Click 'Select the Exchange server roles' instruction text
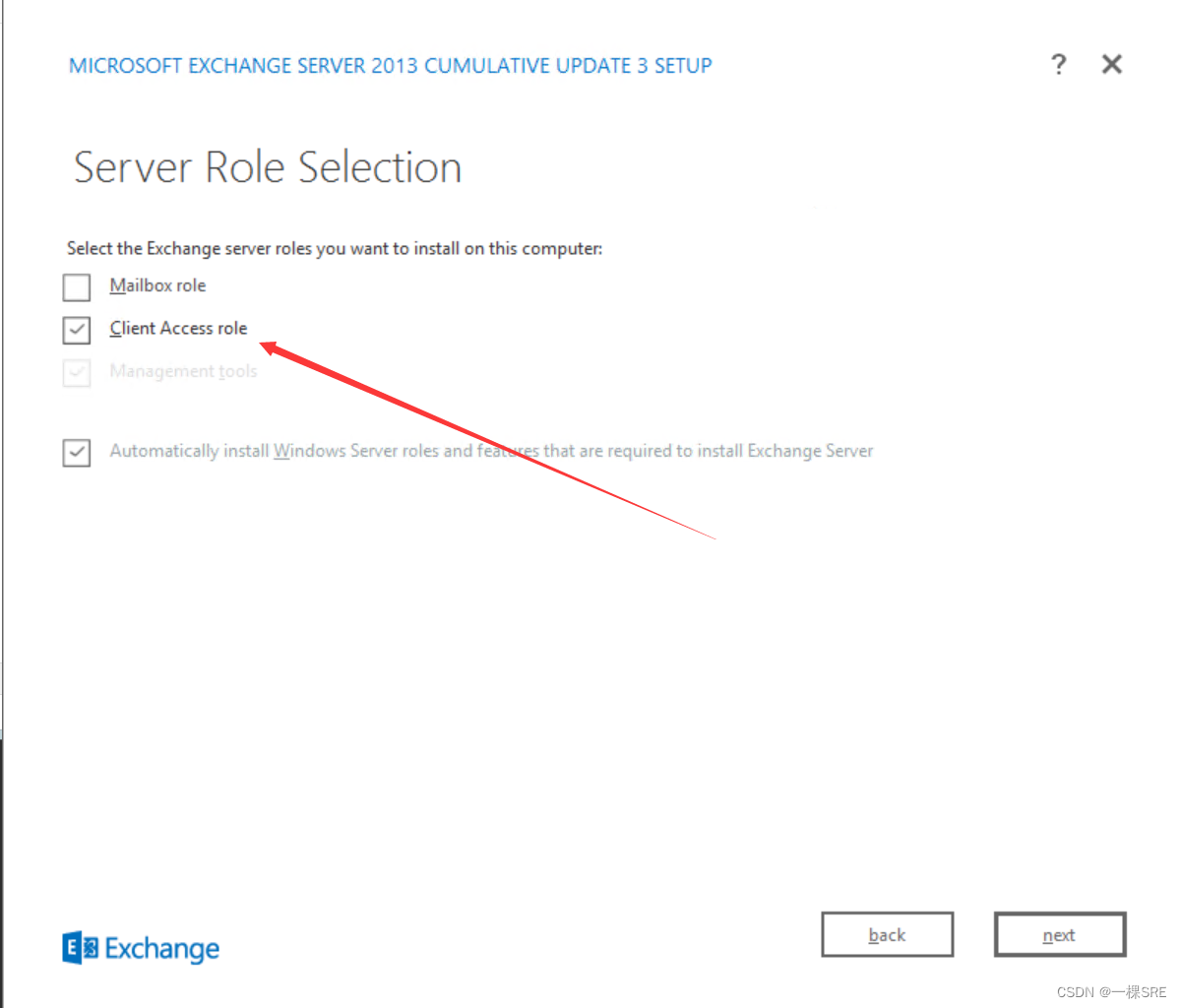Screen dimensions: 1181x1008 [335, 248]
